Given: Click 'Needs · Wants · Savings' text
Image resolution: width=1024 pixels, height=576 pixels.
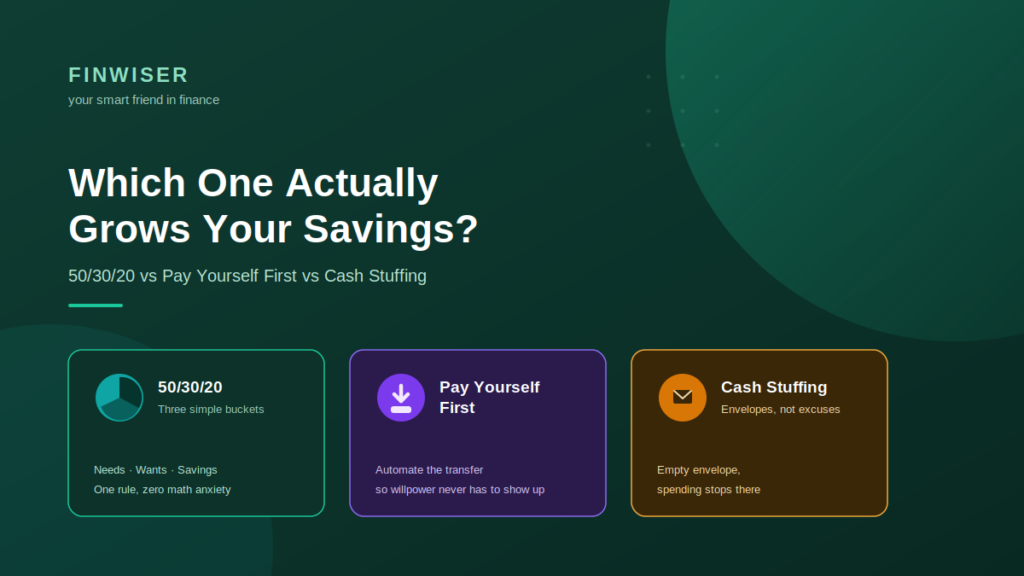Looking at the screenshot, I should tap(155, 470).
